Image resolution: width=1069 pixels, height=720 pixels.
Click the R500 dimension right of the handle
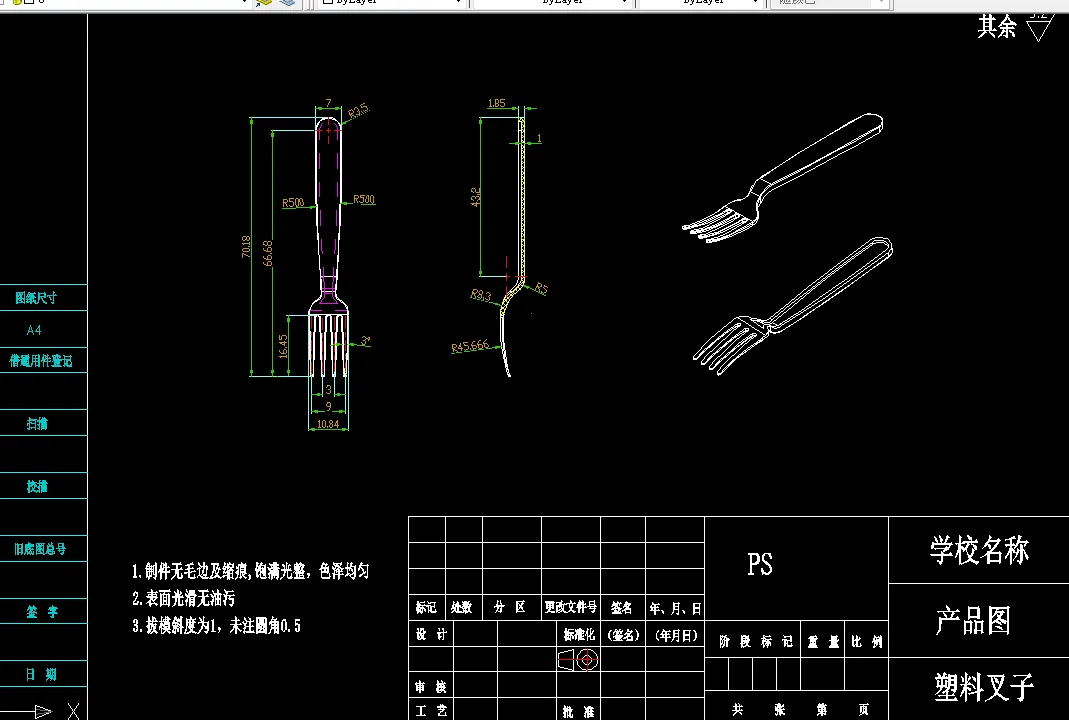pyautogui.click(x=364, y=199)
